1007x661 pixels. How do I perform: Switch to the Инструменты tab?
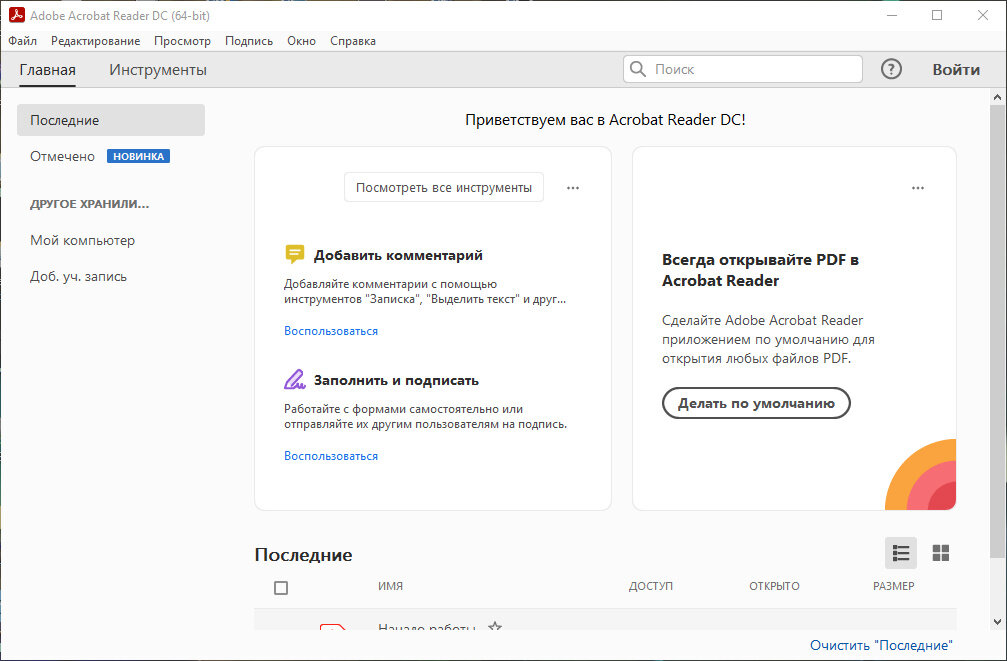158,69
